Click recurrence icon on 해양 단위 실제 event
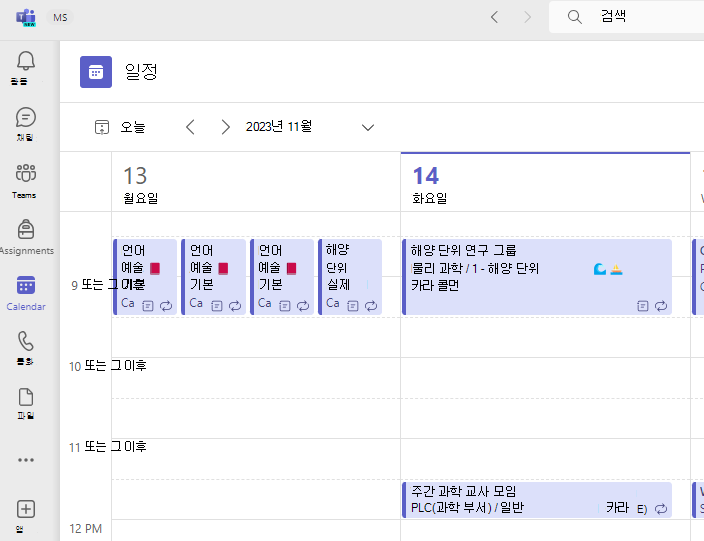 (x=371, y=306)
